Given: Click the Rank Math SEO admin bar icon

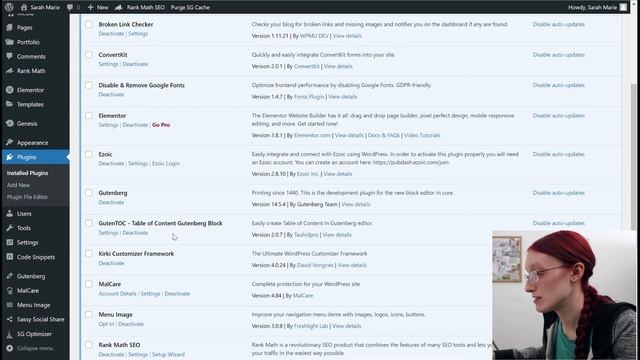Looking at the screenshot, I should click(x=118, y=7).
